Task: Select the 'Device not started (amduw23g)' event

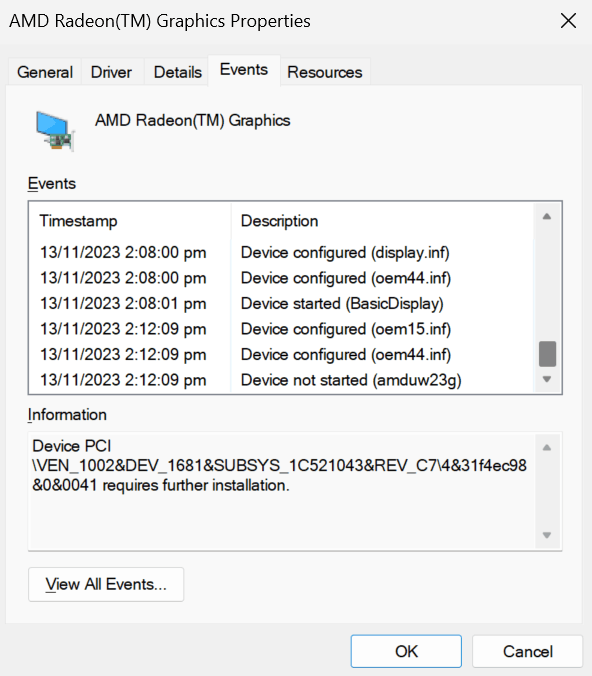Action: [x=282, y=380]
